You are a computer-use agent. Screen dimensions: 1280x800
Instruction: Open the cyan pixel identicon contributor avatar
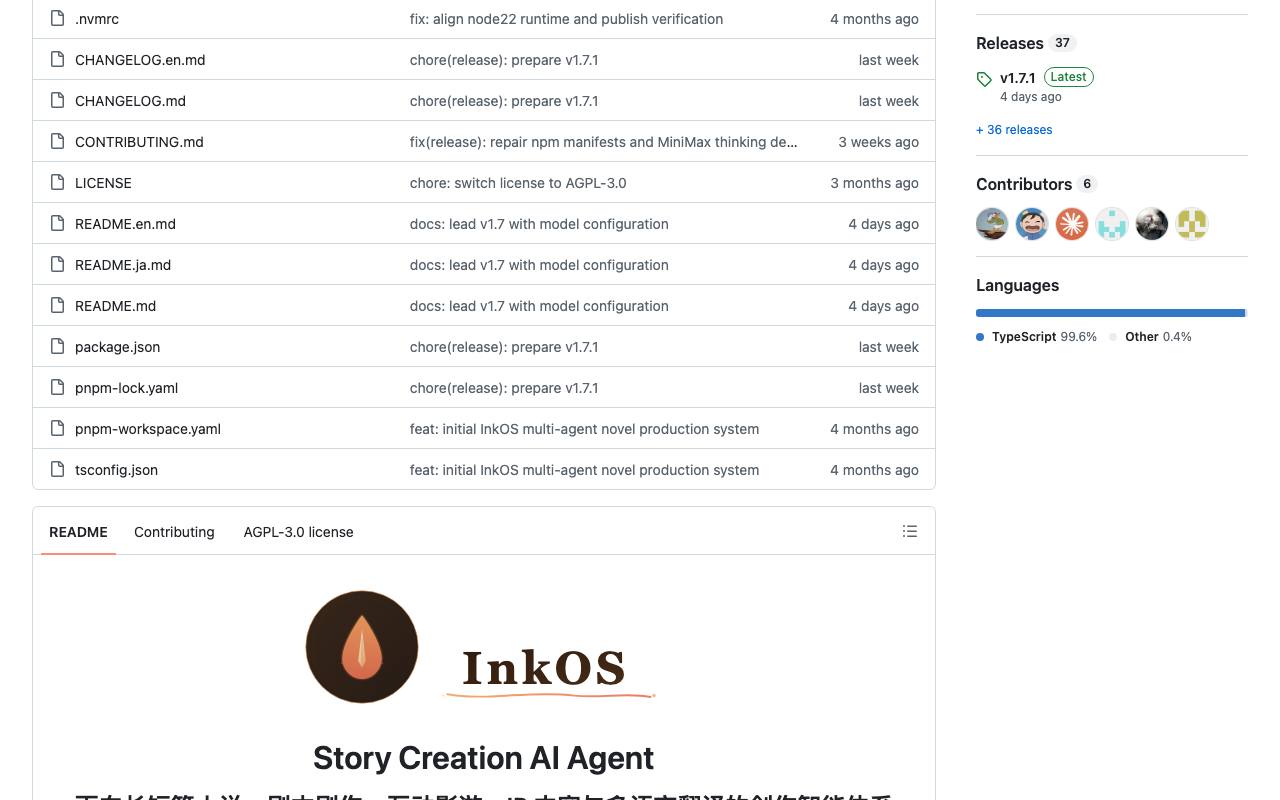pyautogui.click(x=1112, y=224)
